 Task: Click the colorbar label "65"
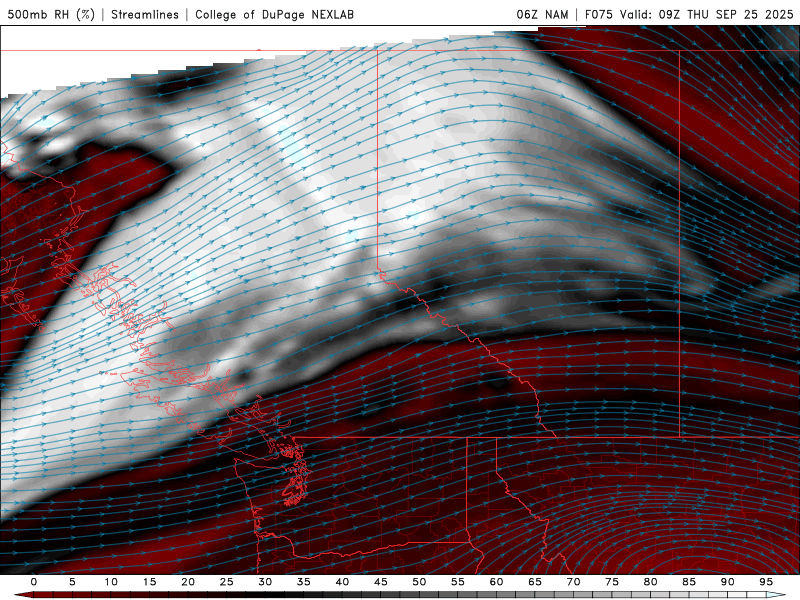pyautogui.click(x=535, y=582)
